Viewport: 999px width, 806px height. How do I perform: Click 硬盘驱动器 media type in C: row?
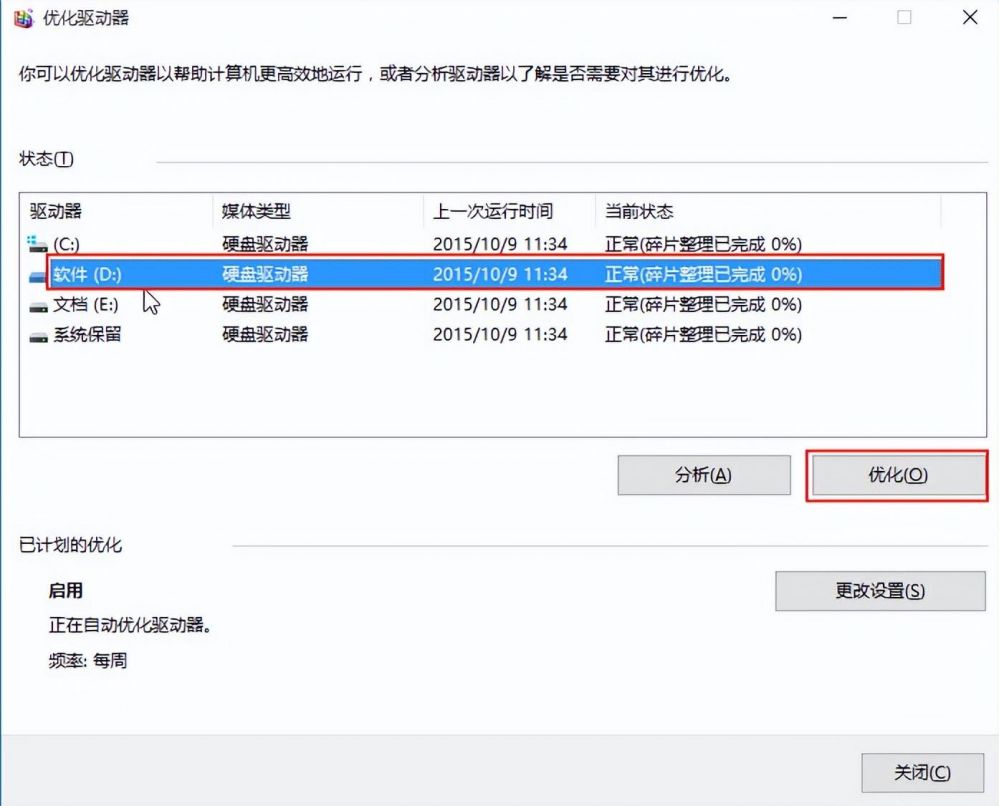coord(265,244)
